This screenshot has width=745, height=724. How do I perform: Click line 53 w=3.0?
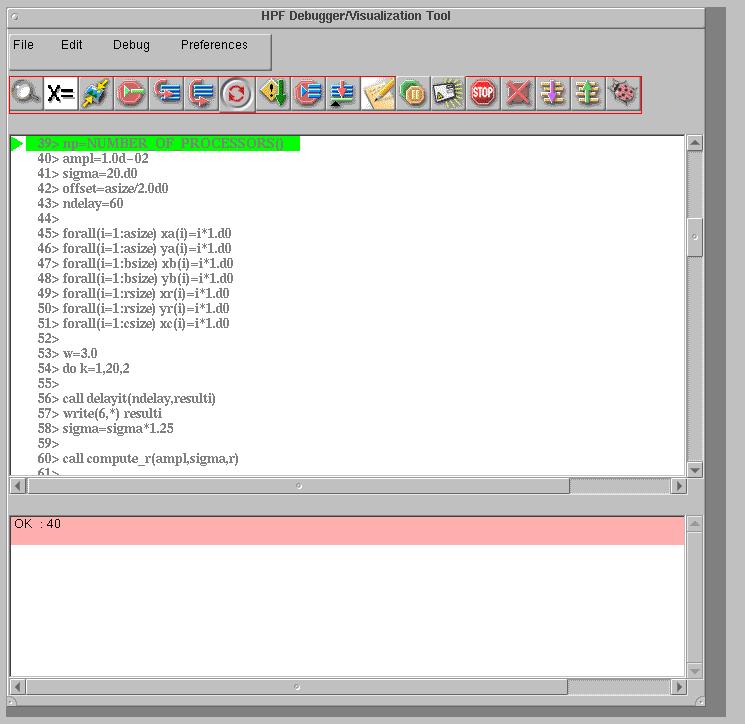[x=67, y=353]
